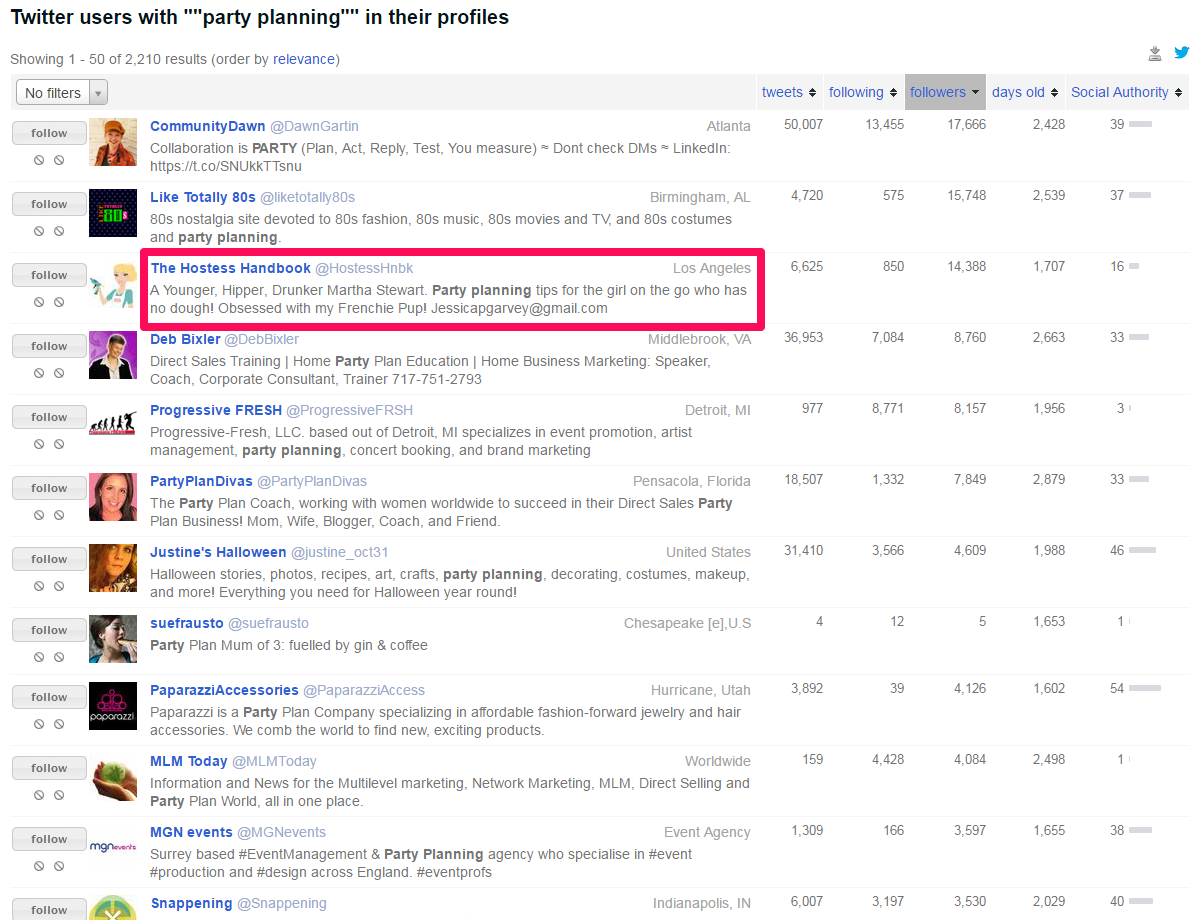This screenshot has width=1198, height=920.
Task: Open Justine's Halloween name link
Action: (218, 552)
